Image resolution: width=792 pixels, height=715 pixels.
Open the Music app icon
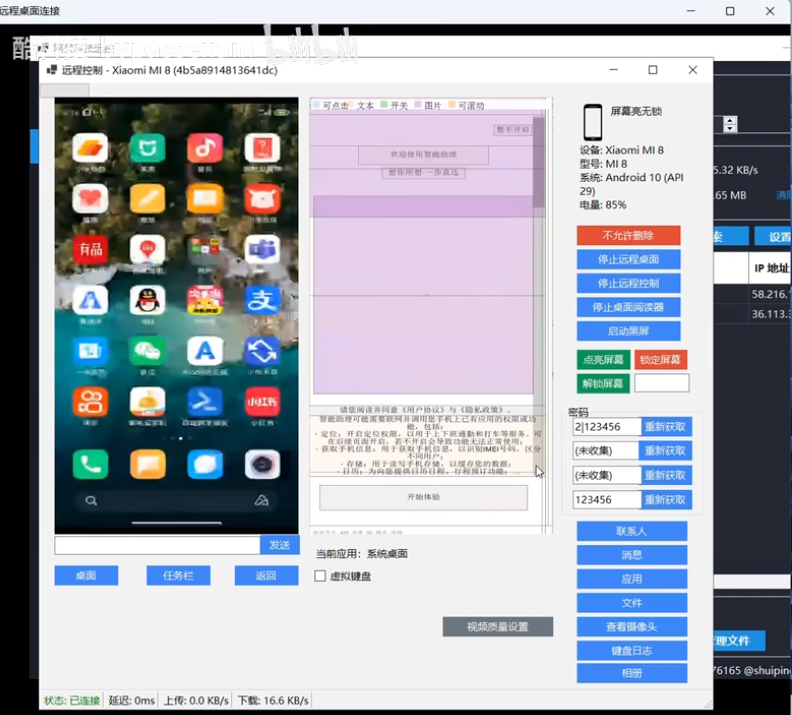pos(205,148)
